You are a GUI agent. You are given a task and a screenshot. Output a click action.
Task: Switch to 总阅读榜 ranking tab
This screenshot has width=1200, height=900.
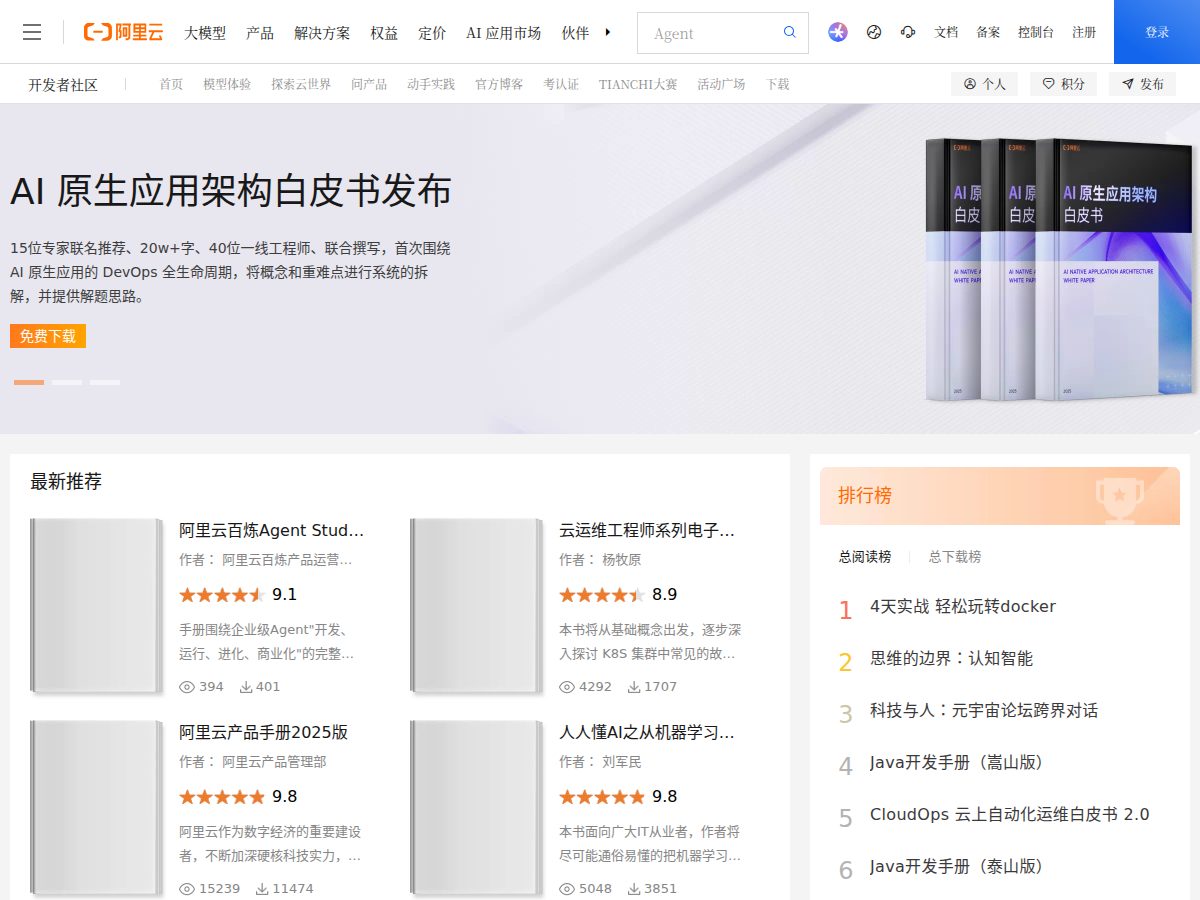pyautogui.click(x=865, y=557)
